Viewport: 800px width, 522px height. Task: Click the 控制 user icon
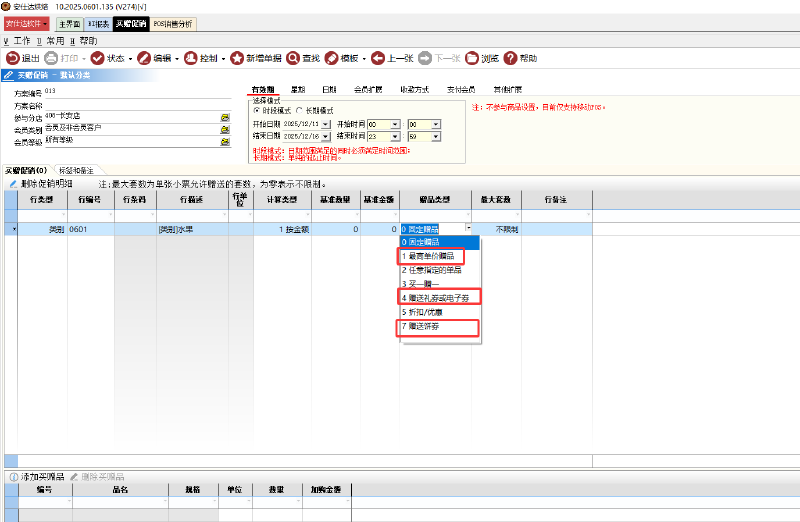pos(190,58)
